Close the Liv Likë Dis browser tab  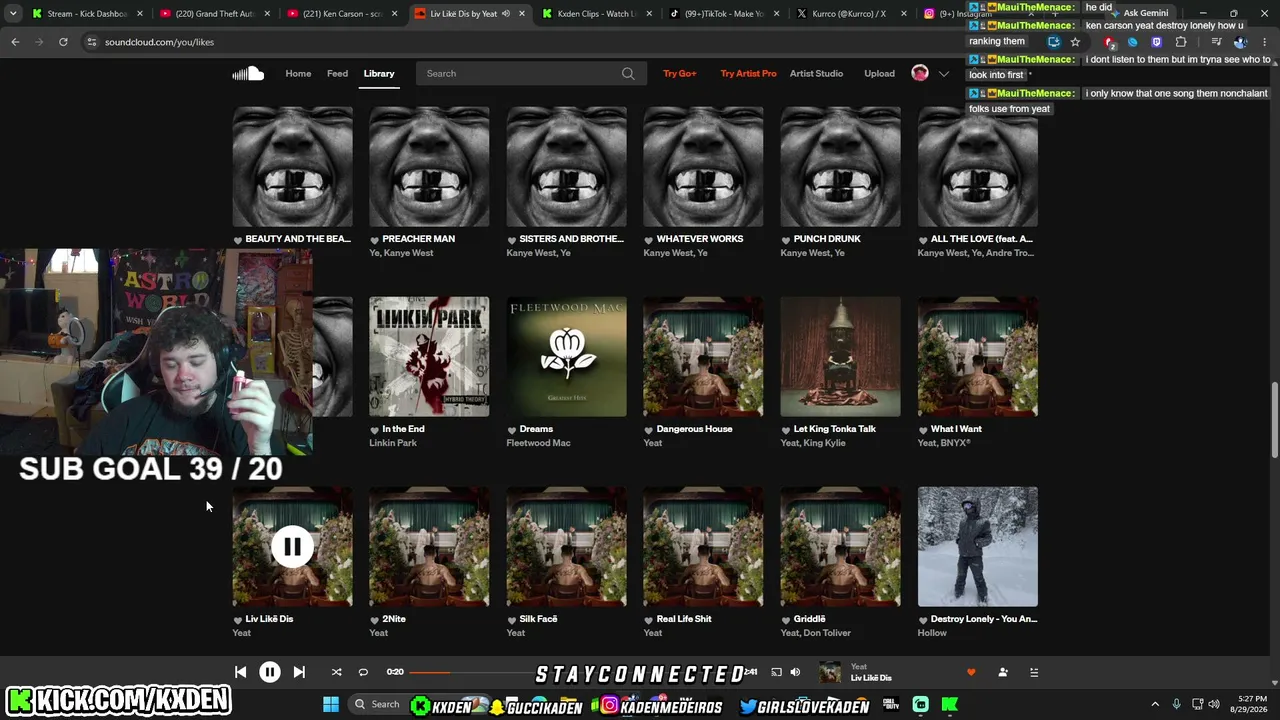point(521,14)
